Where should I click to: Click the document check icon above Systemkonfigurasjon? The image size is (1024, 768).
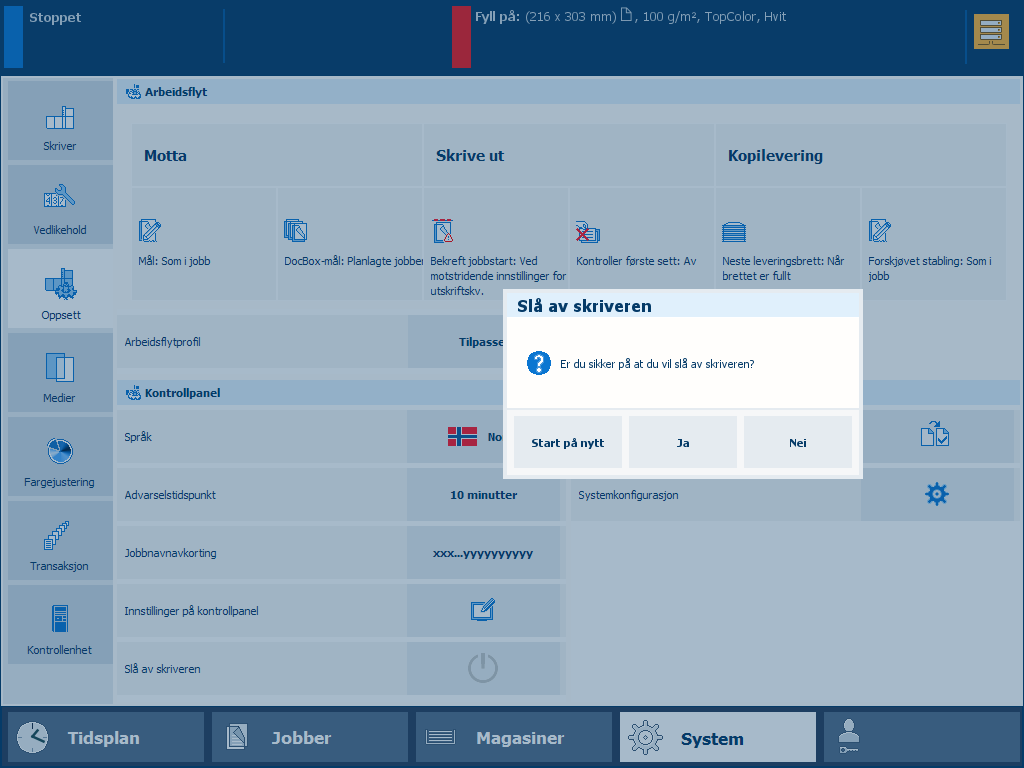click(x=937, y=437)
